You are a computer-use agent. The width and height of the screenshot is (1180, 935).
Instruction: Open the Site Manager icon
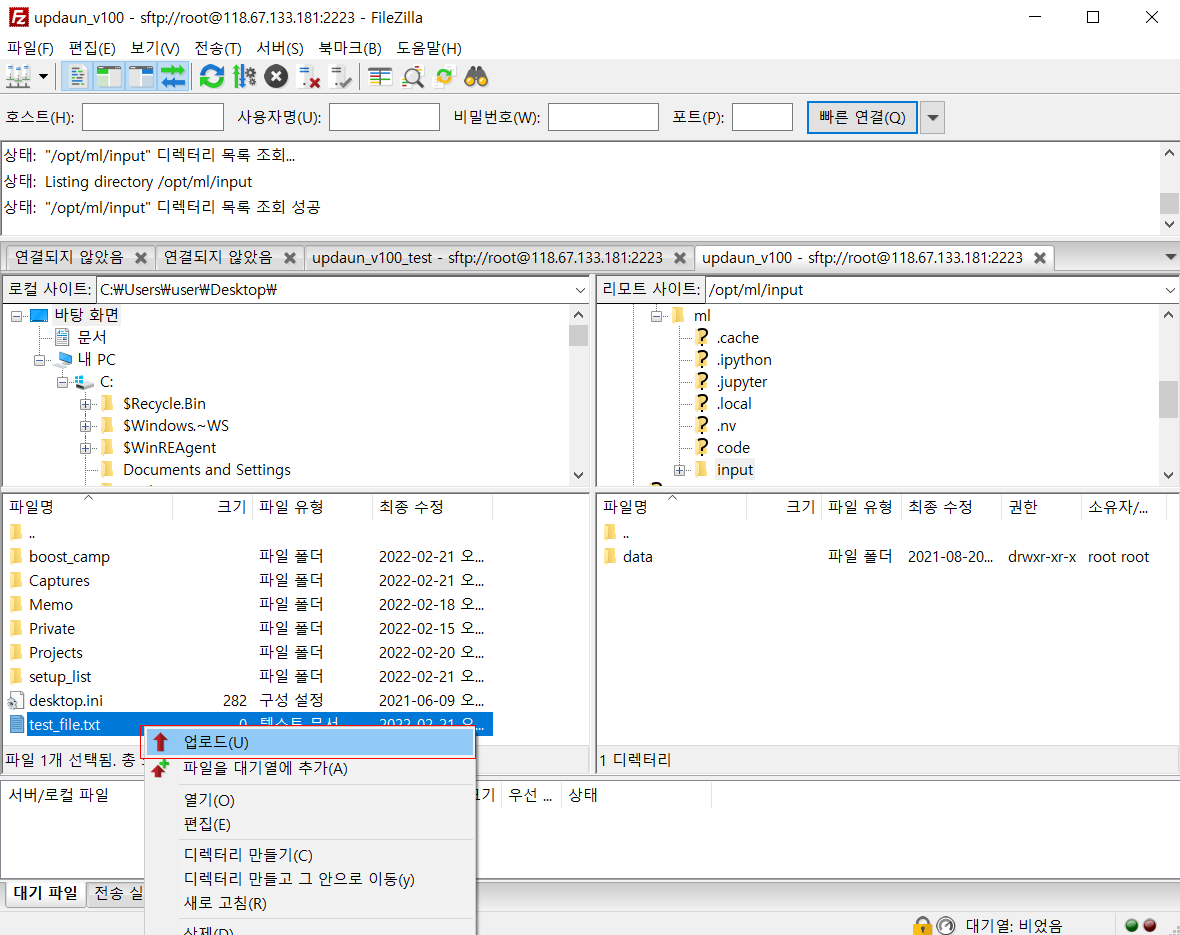coord(18,77)
